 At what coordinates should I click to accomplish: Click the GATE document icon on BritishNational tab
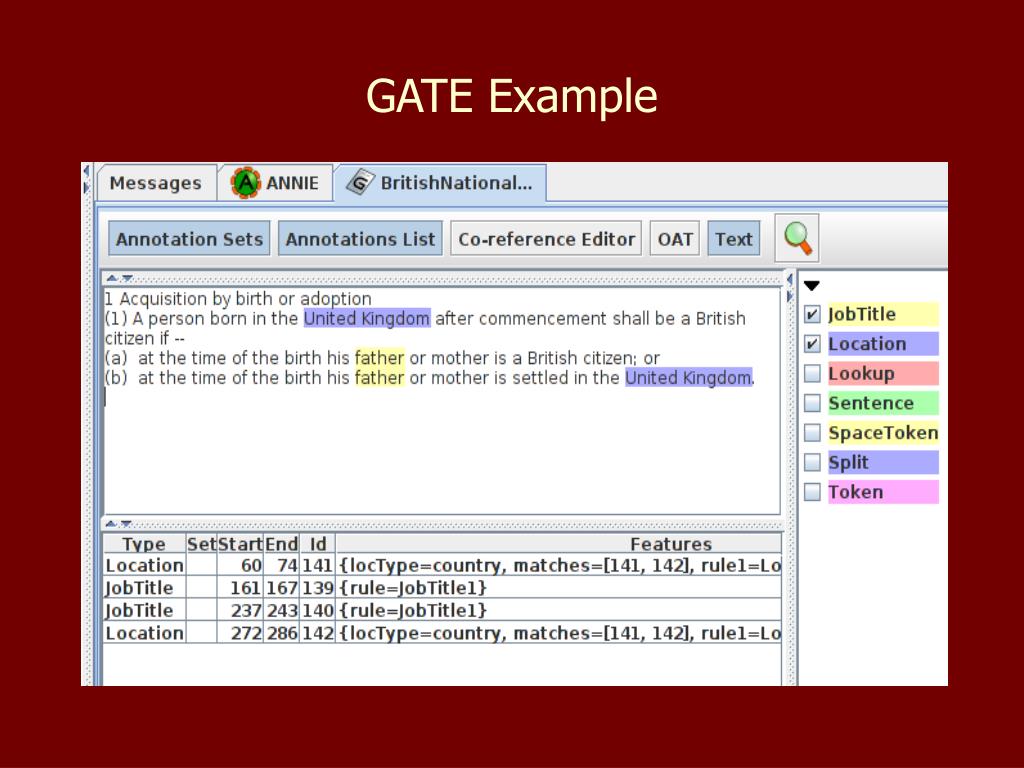(x=360, y=182)
